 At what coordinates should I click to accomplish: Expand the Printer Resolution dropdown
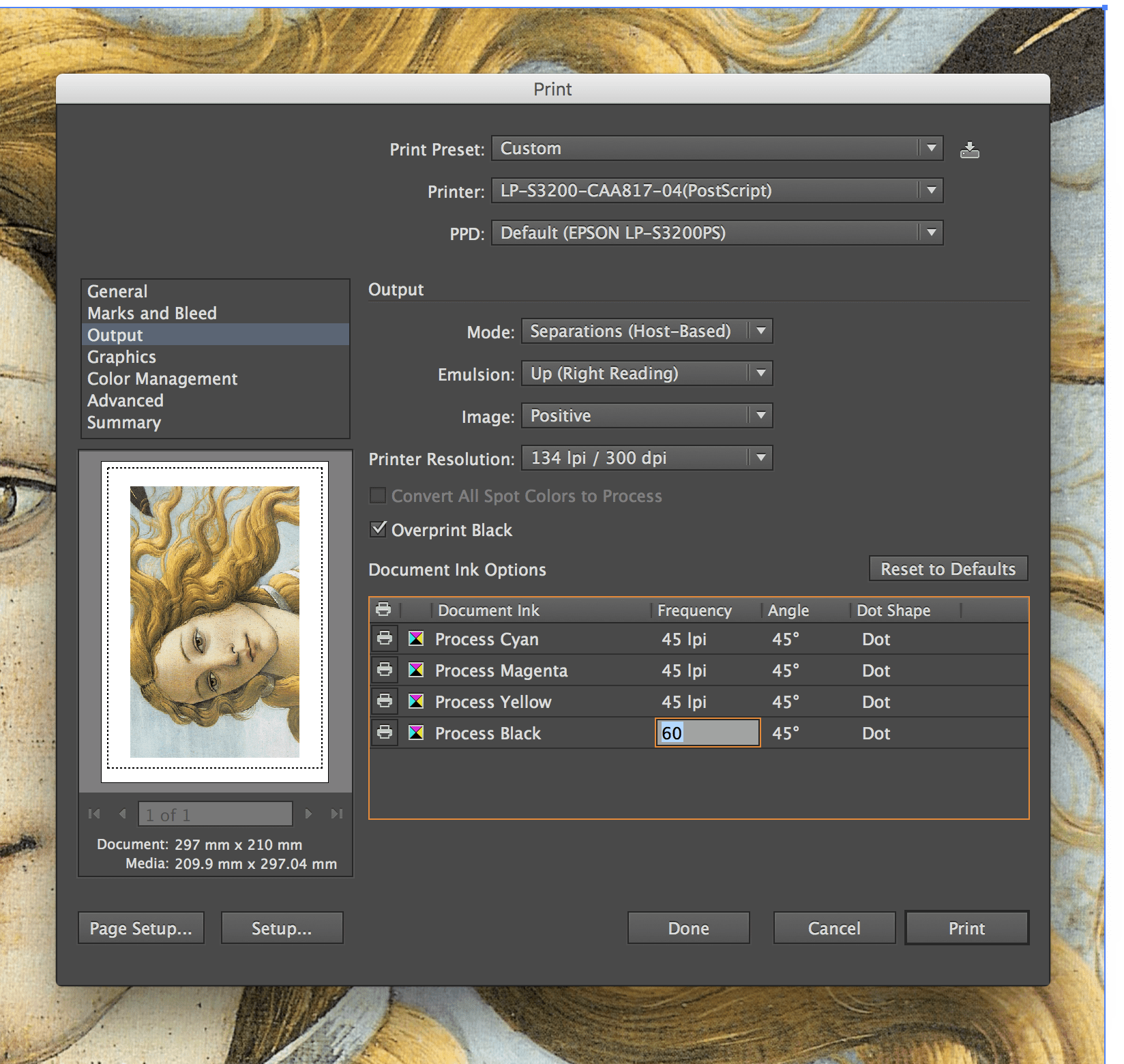(x=647, y=458)
